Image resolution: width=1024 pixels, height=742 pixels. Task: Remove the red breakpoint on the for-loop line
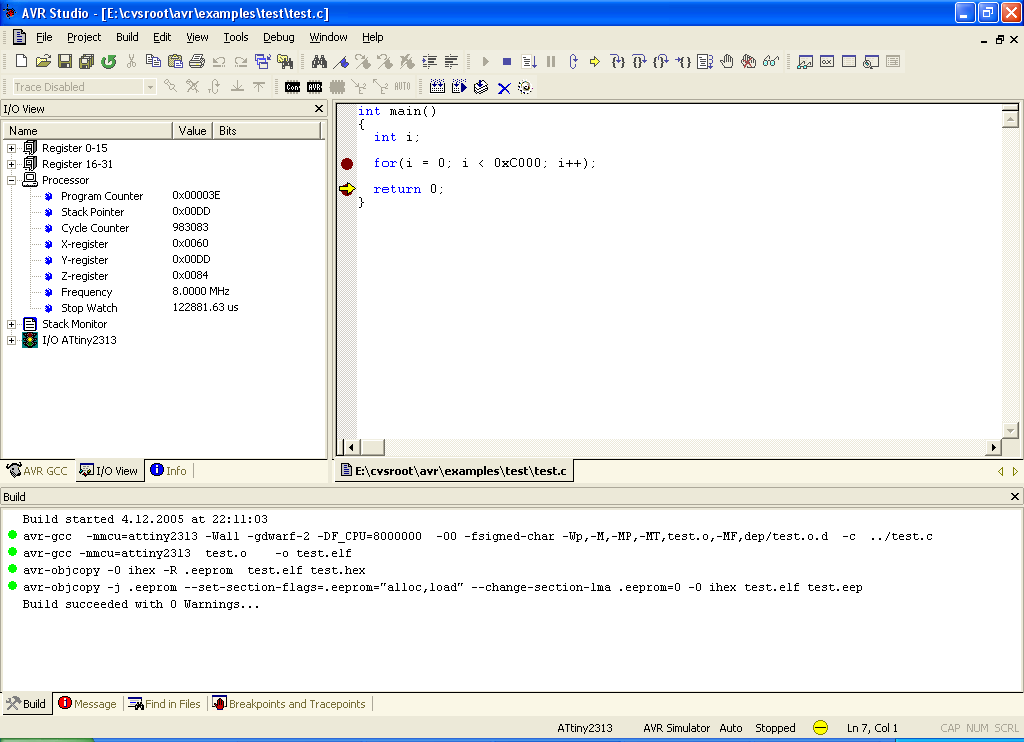pos(347,163)
